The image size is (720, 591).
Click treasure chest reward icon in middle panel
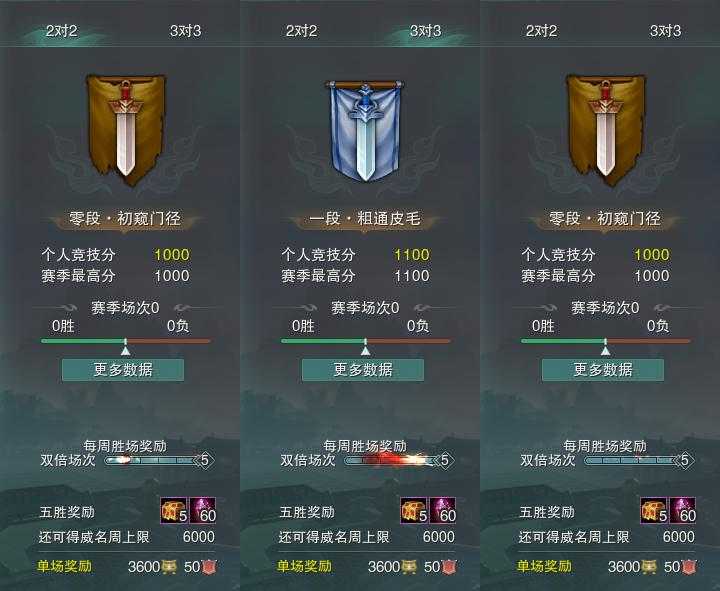414,510
